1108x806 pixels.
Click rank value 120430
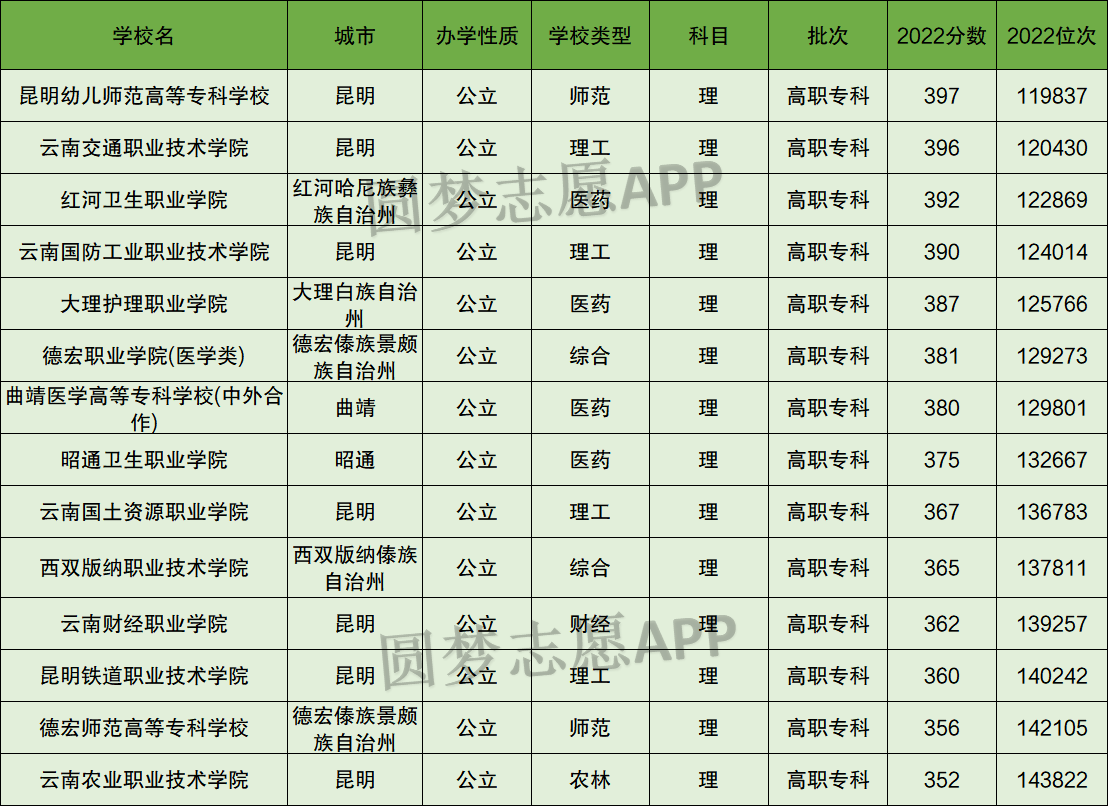tap(1051, 148)
